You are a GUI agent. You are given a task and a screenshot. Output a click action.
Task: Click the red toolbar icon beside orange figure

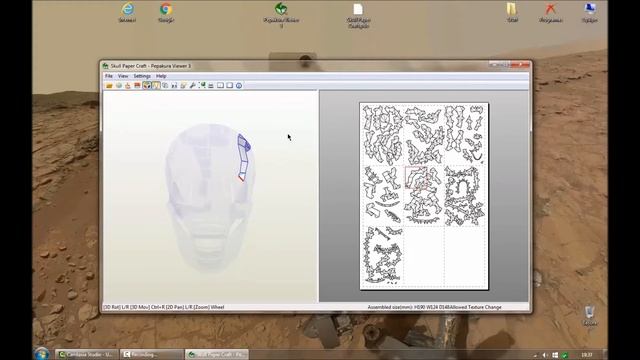[x=137, y=85]
